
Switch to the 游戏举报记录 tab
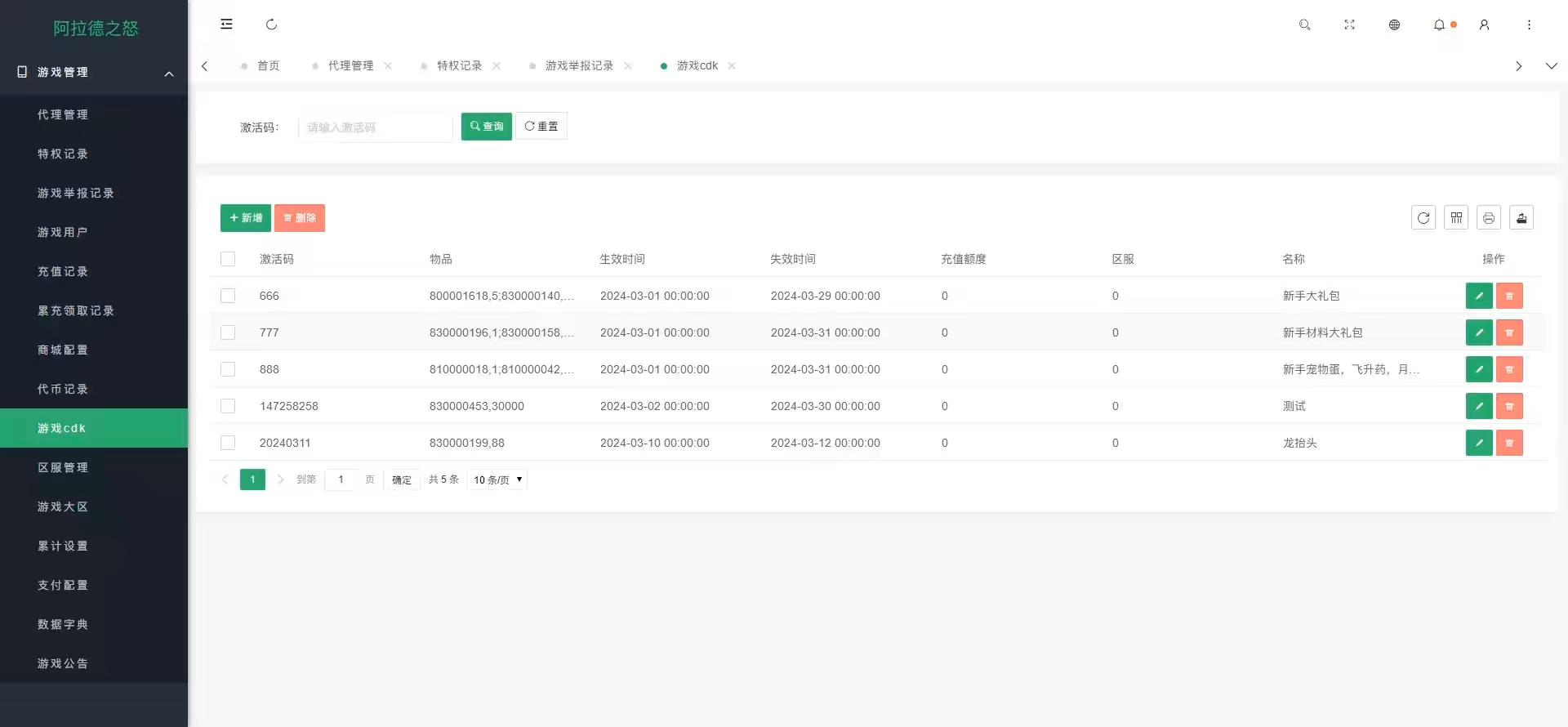(x=579, y=66)
